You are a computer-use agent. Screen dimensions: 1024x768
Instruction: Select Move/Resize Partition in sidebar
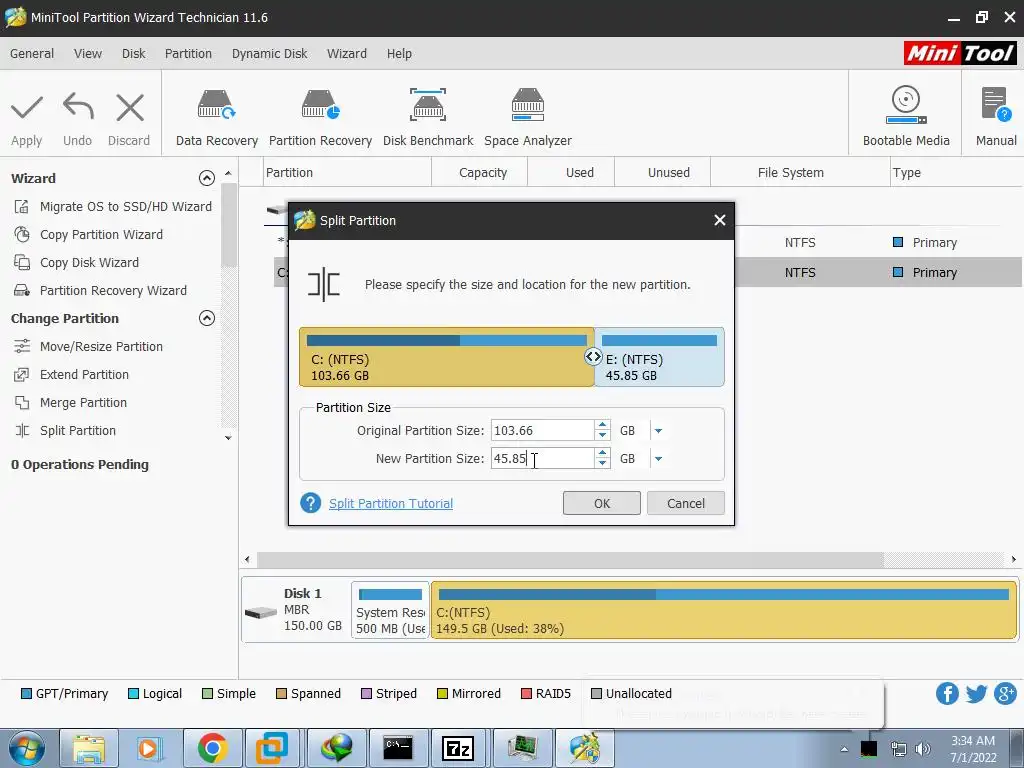point(101,347)
